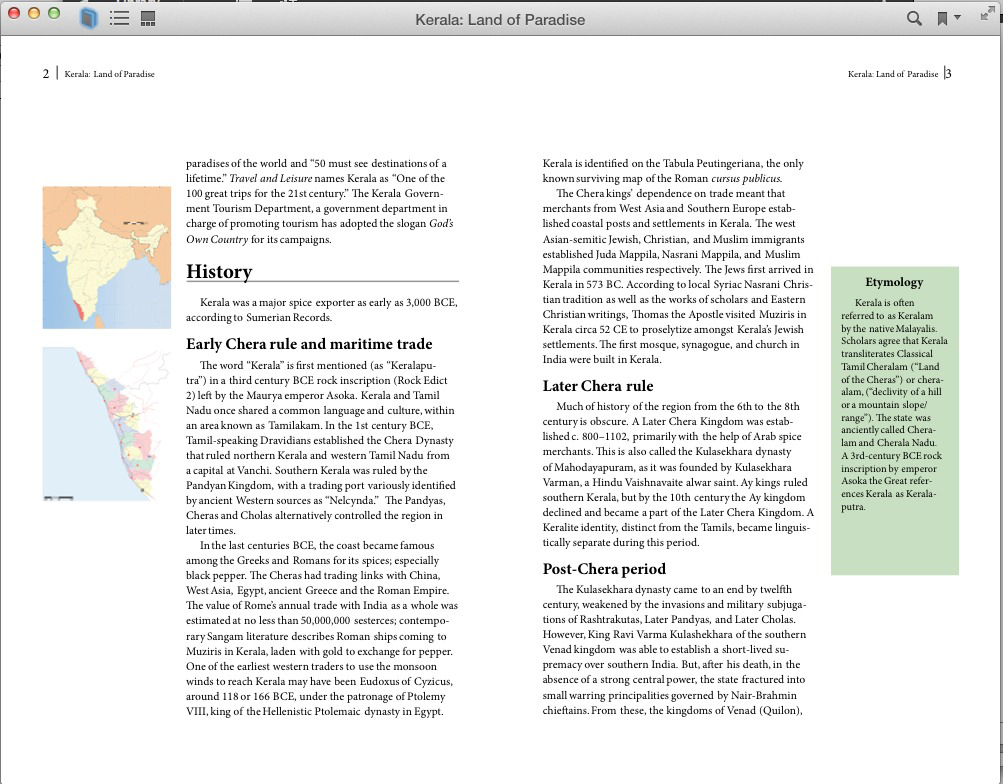The image size is (1003, 784).
Task: Click the India map image
Action: [x=107, y=257]
